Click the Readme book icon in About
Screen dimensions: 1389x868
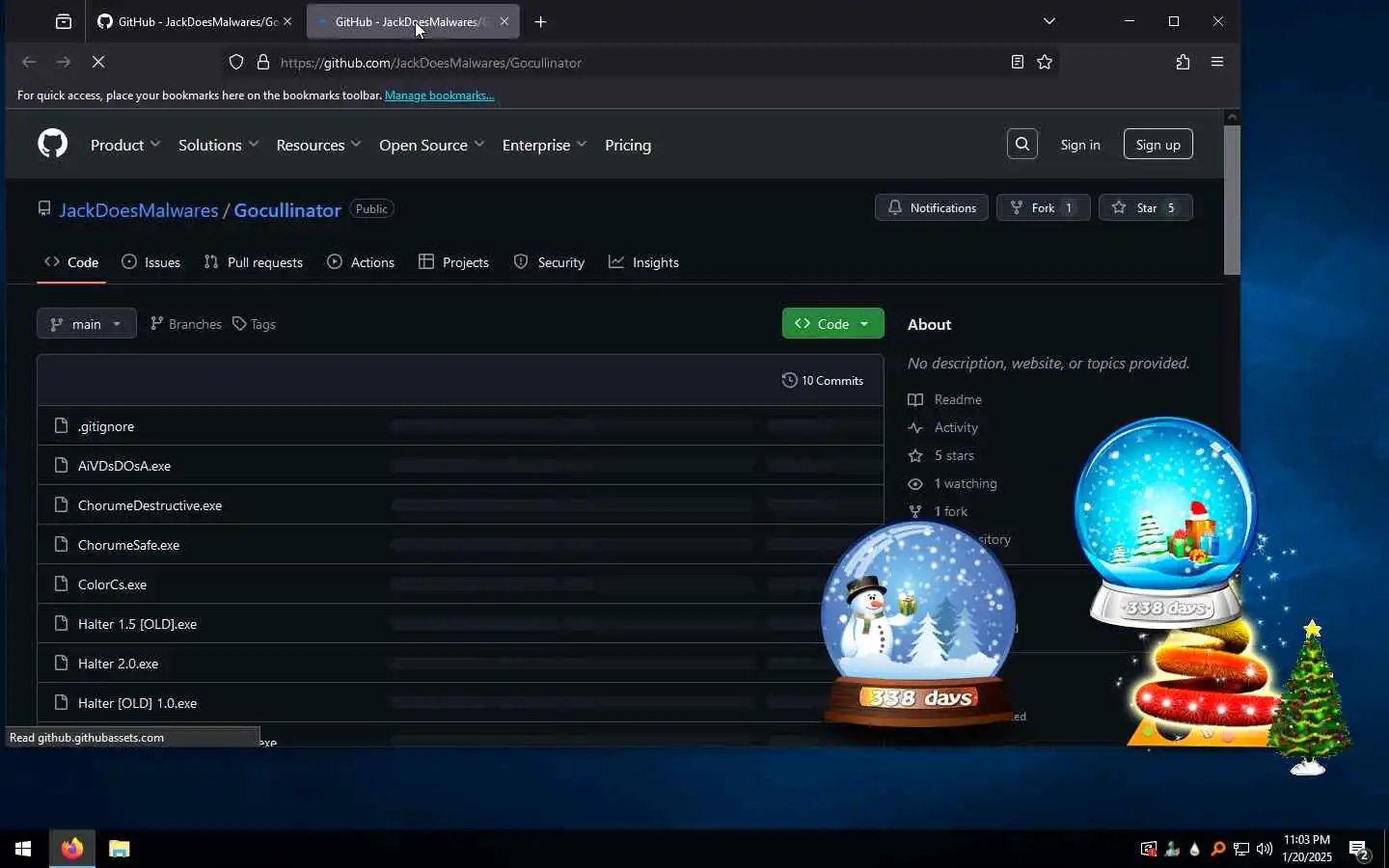pos(915,399)
